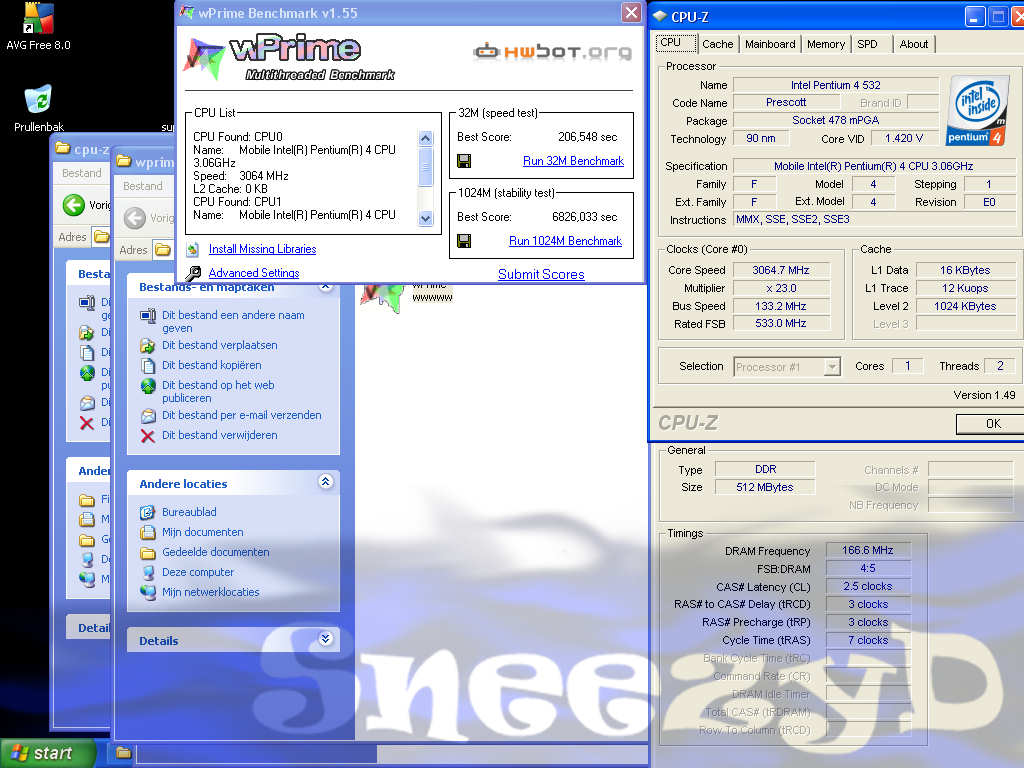This screenshot has height=768, width=1024.
Task: Switch to the Memory tab
Action: (x=826, y=44)
